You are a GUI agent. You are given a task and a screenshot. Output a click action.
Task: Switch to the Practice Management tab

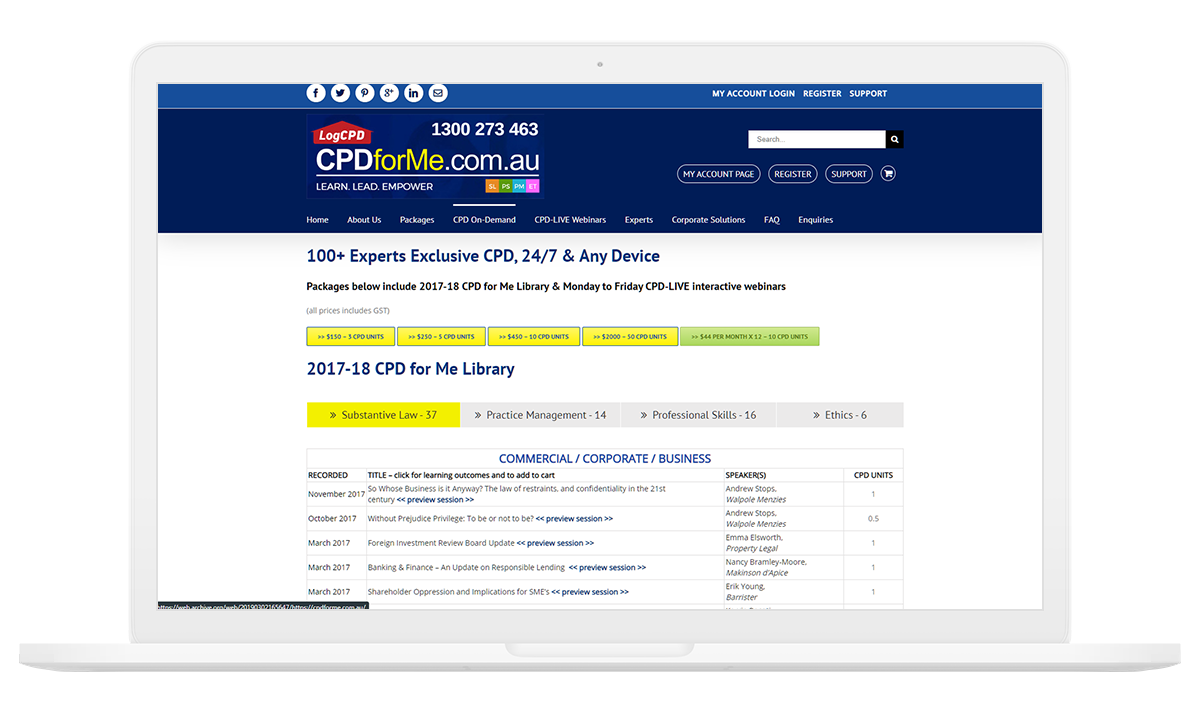coord(540,415)
